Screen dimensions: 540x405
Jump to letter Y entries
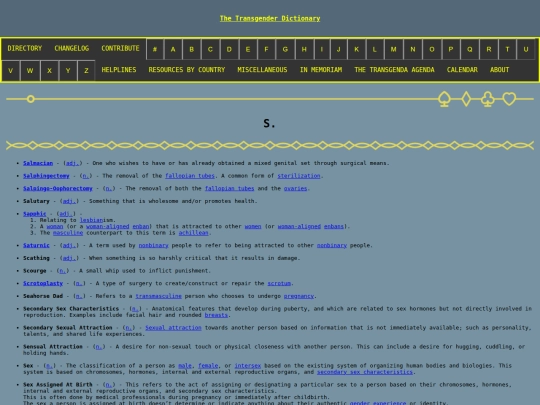click(68, 71)
